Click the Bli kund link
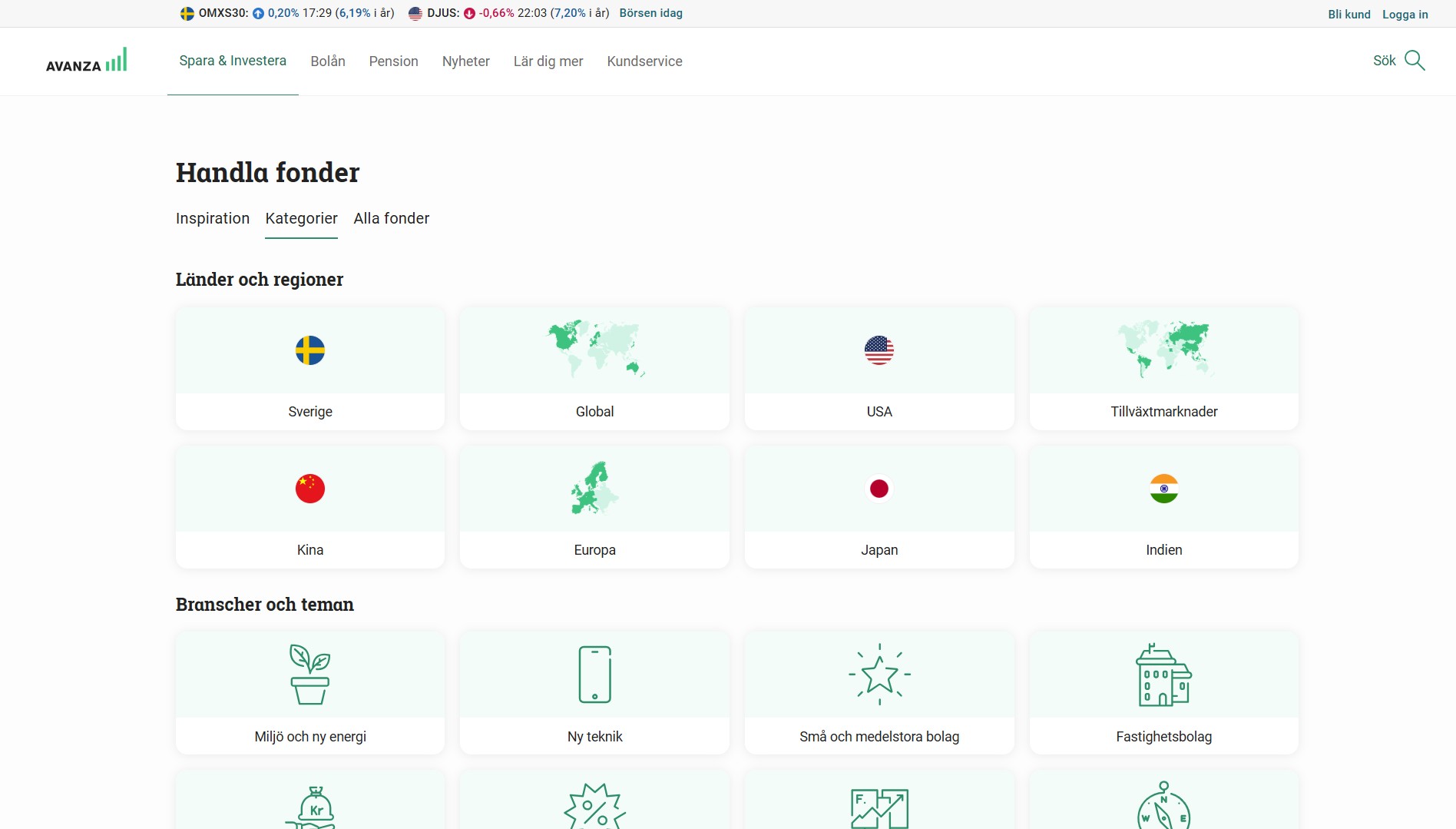 pos(1349,15)
